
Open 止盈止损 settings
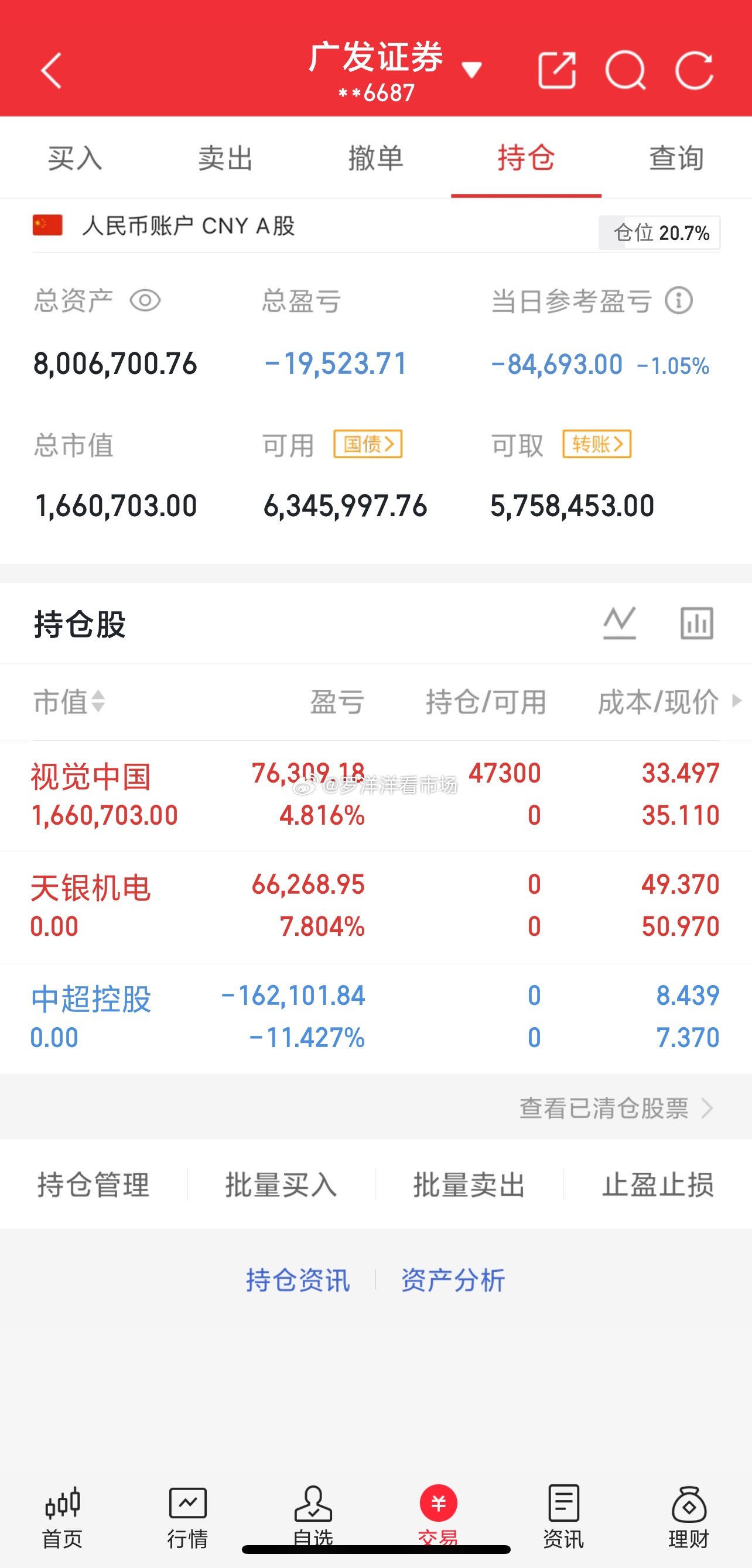(658, 1185)
